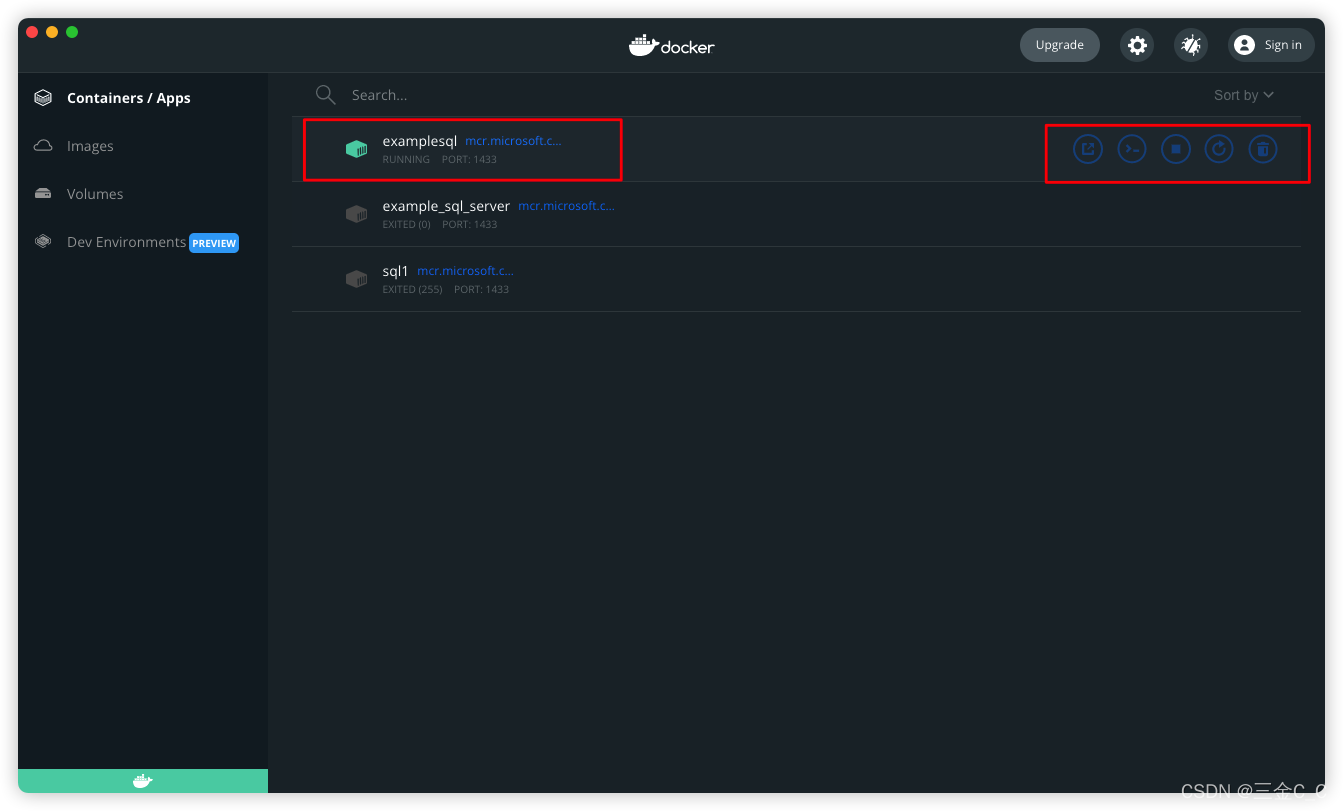Click the Upgrade button
The image size is (1343, 811).
point(1060,45)
